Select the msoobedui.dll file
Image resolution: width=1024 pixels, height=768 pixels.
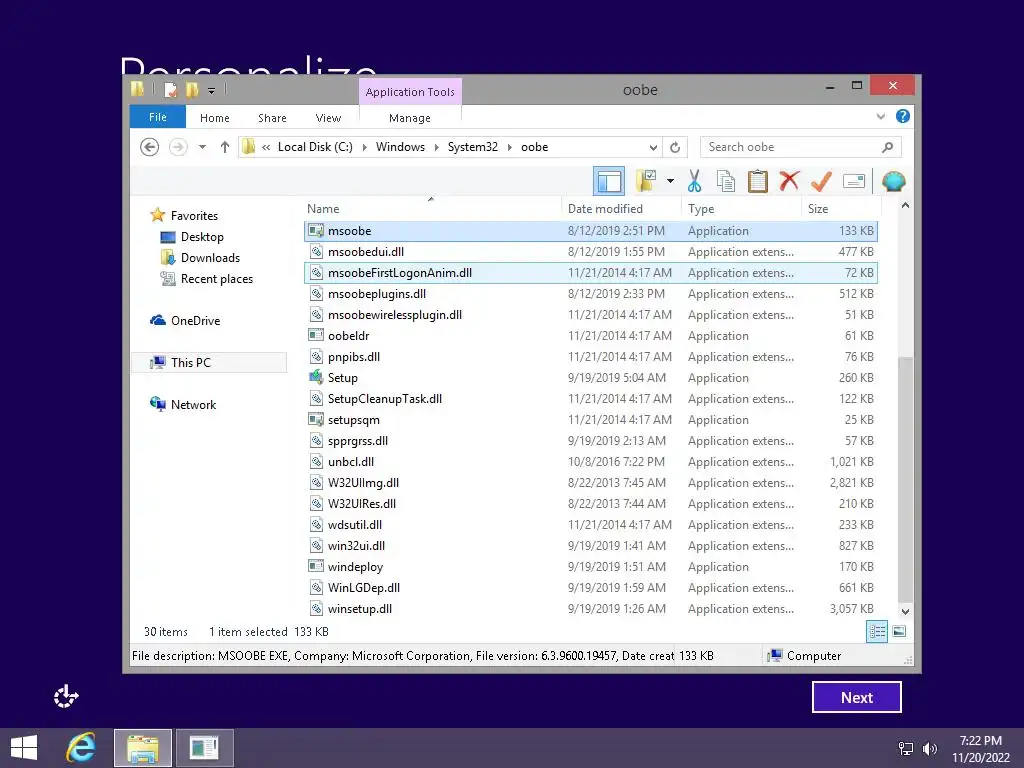pyautogui.click(x=590, y=251)
